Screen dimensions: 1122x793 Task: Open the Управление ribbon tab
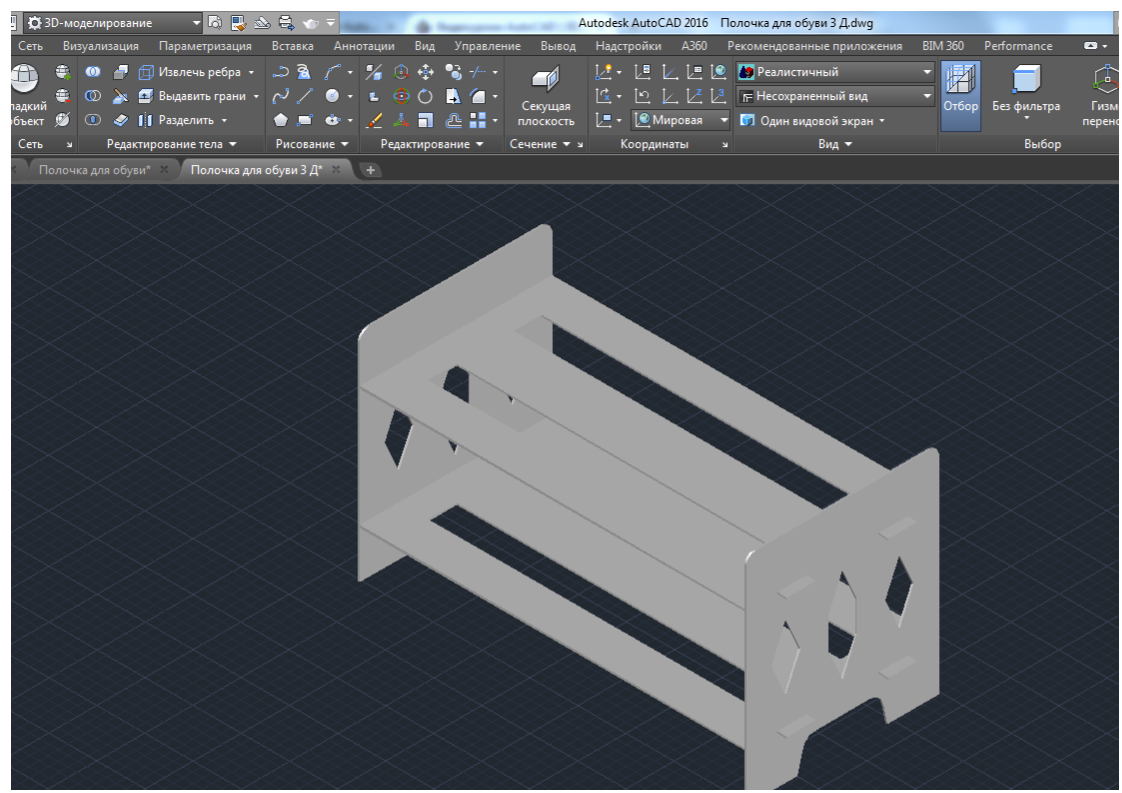point(487,46)
